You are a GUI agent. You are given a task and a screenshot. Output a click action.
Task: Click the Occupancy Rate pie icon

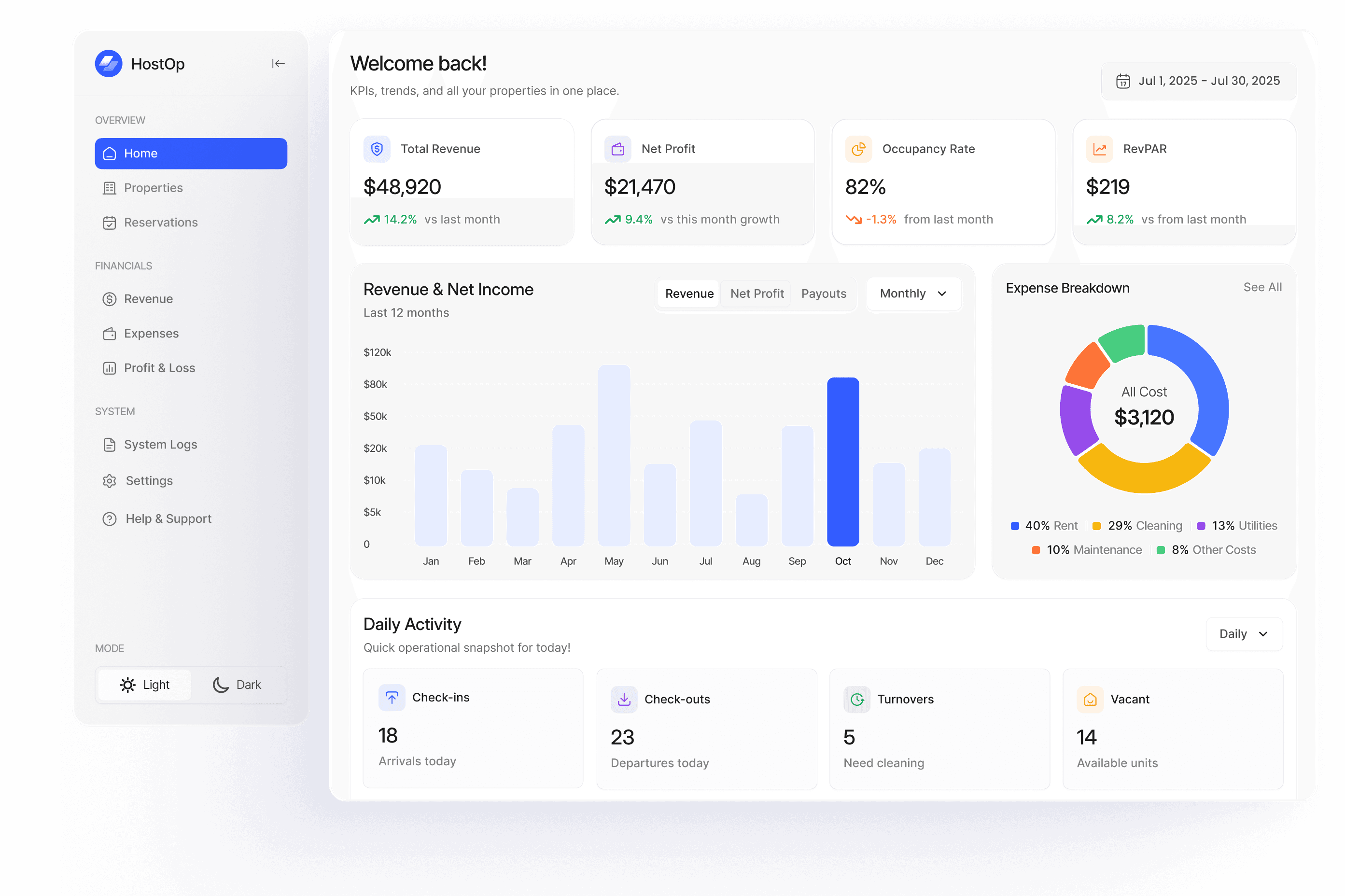(858, 149)
